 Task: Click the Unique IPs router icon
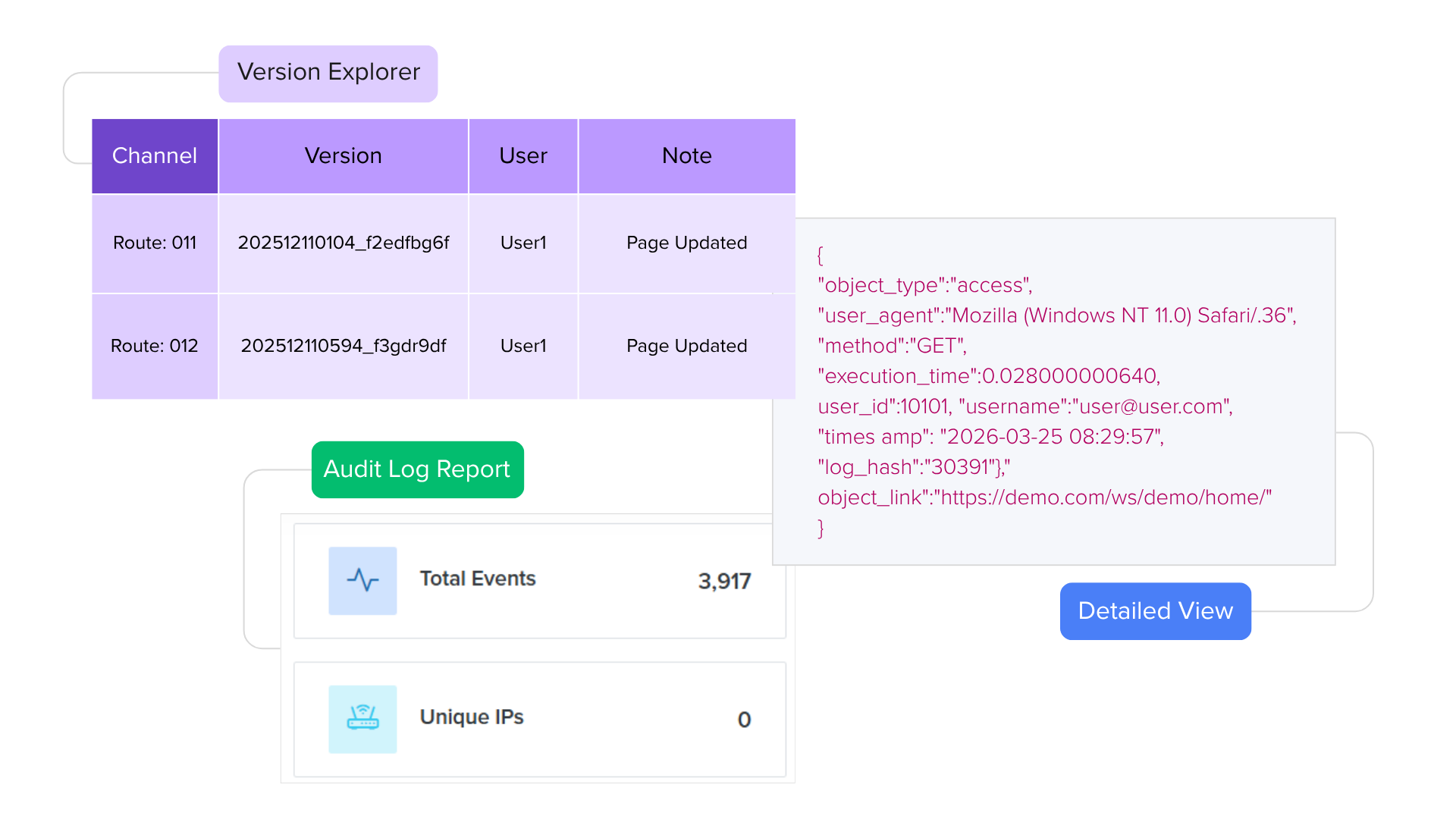click(x=362, y=719)
